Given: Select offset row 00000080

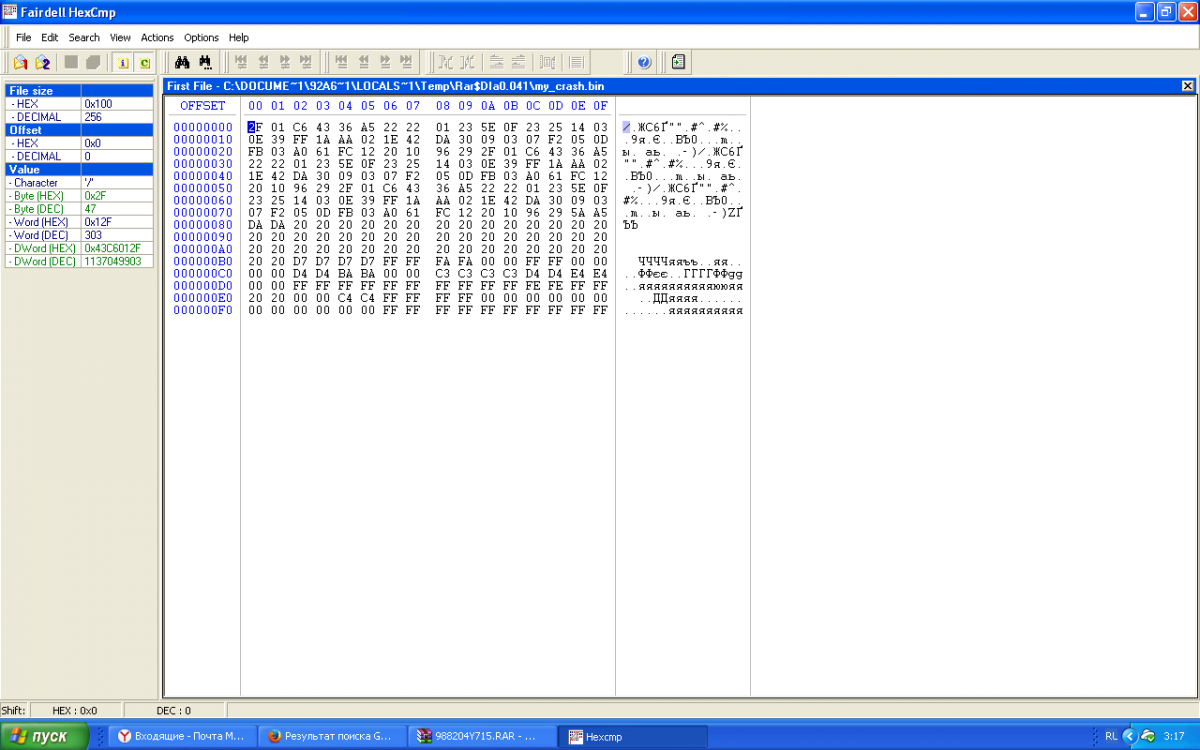Looking at the screenshot, I should click(x=203, y=225).
